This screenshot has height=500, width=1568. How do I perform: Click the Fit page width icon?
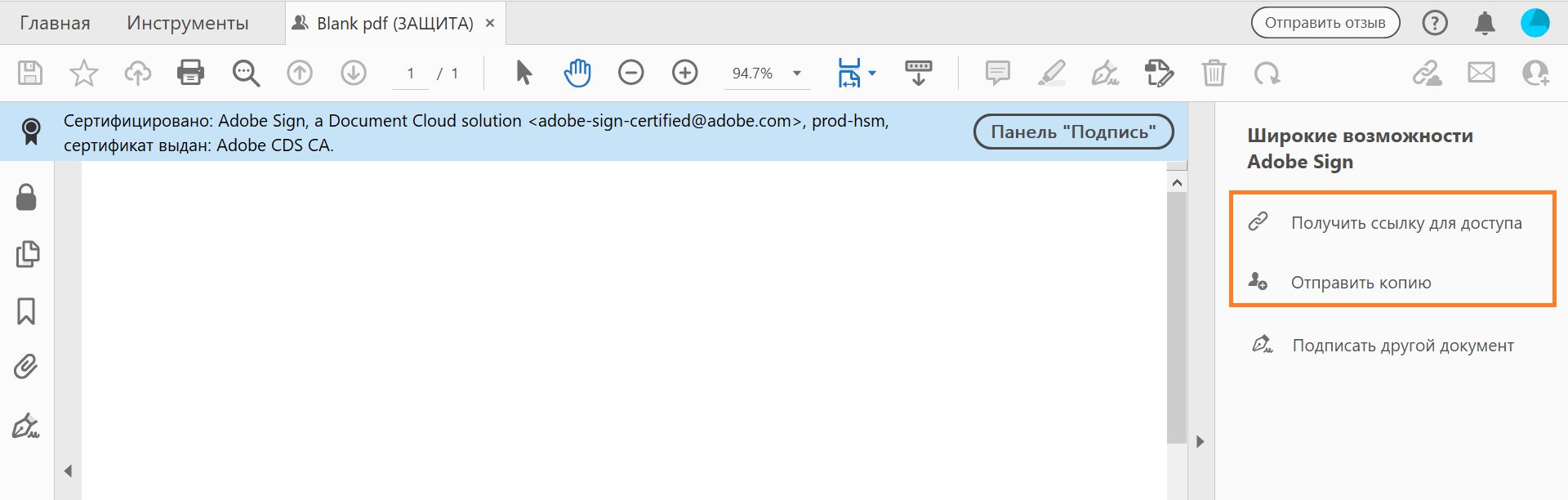click(x=849, y=73)
